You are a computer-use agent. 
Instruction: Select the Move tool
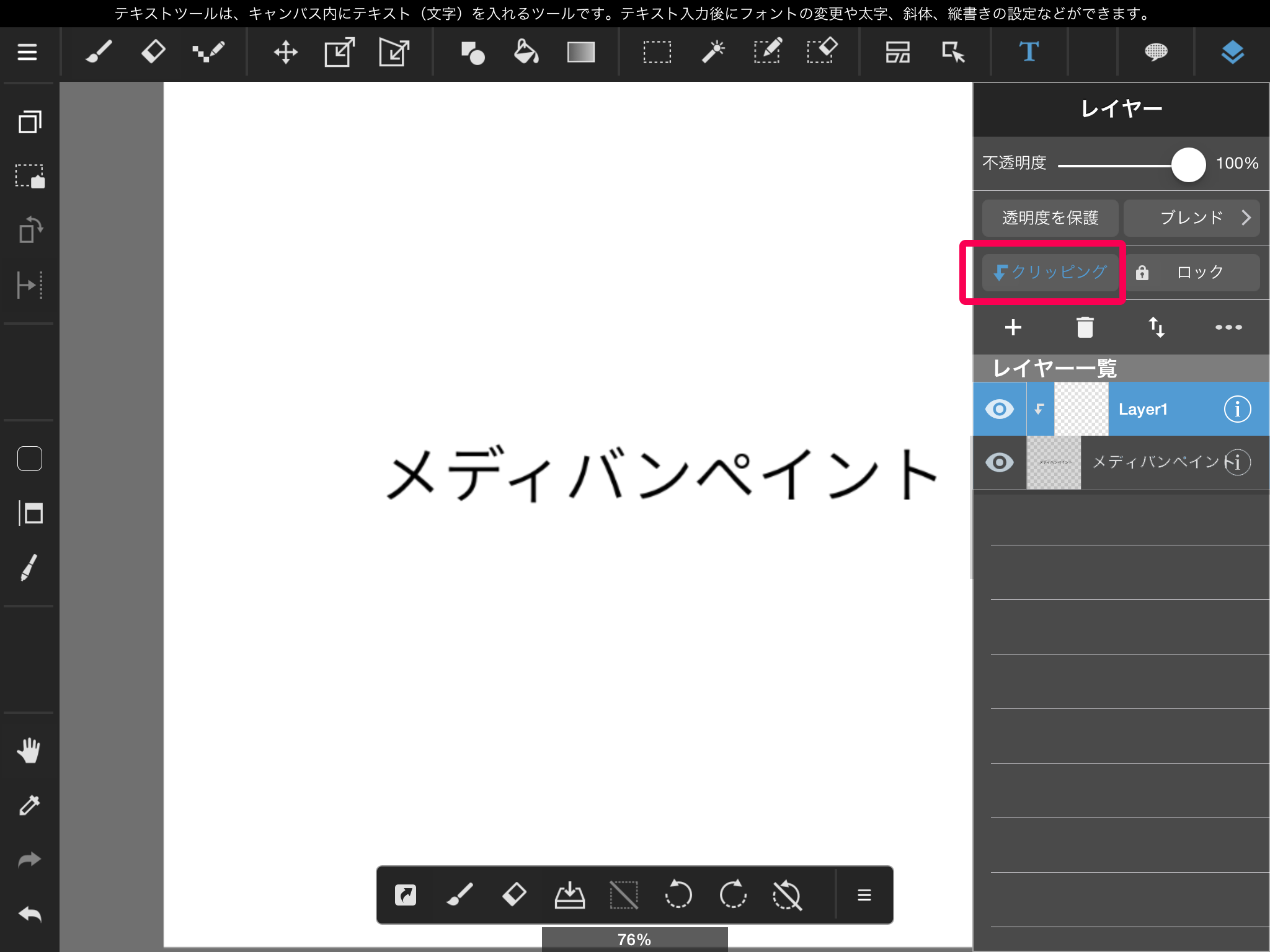[286, 53]
